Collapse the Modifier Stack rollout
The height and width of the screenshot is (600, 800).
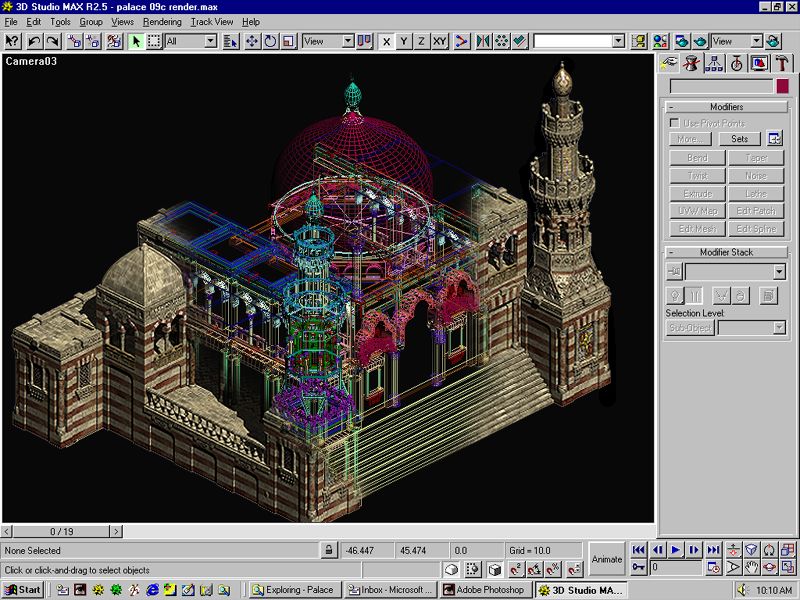[727, 252]
